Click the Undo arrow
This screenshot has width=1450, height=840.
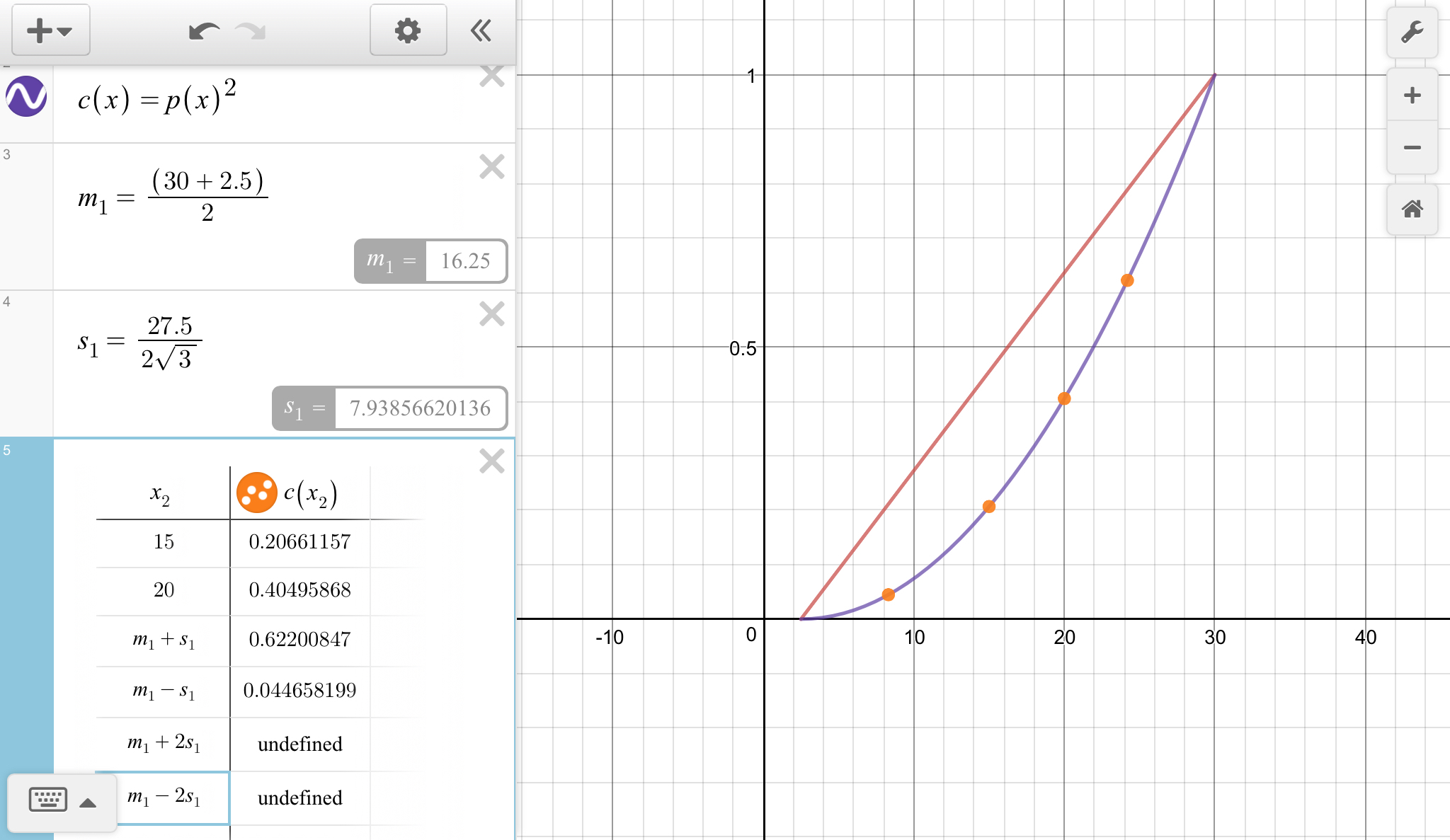click(x=204, y=31)
